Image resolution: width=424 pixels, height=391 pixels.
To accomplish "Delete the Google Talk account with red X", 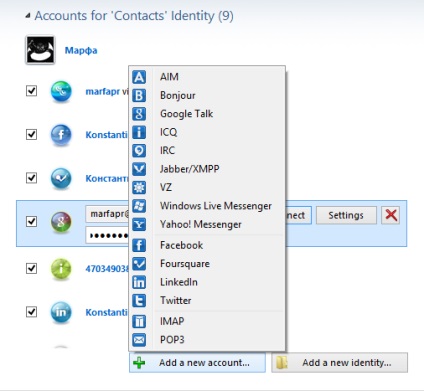I will point(391,215).
